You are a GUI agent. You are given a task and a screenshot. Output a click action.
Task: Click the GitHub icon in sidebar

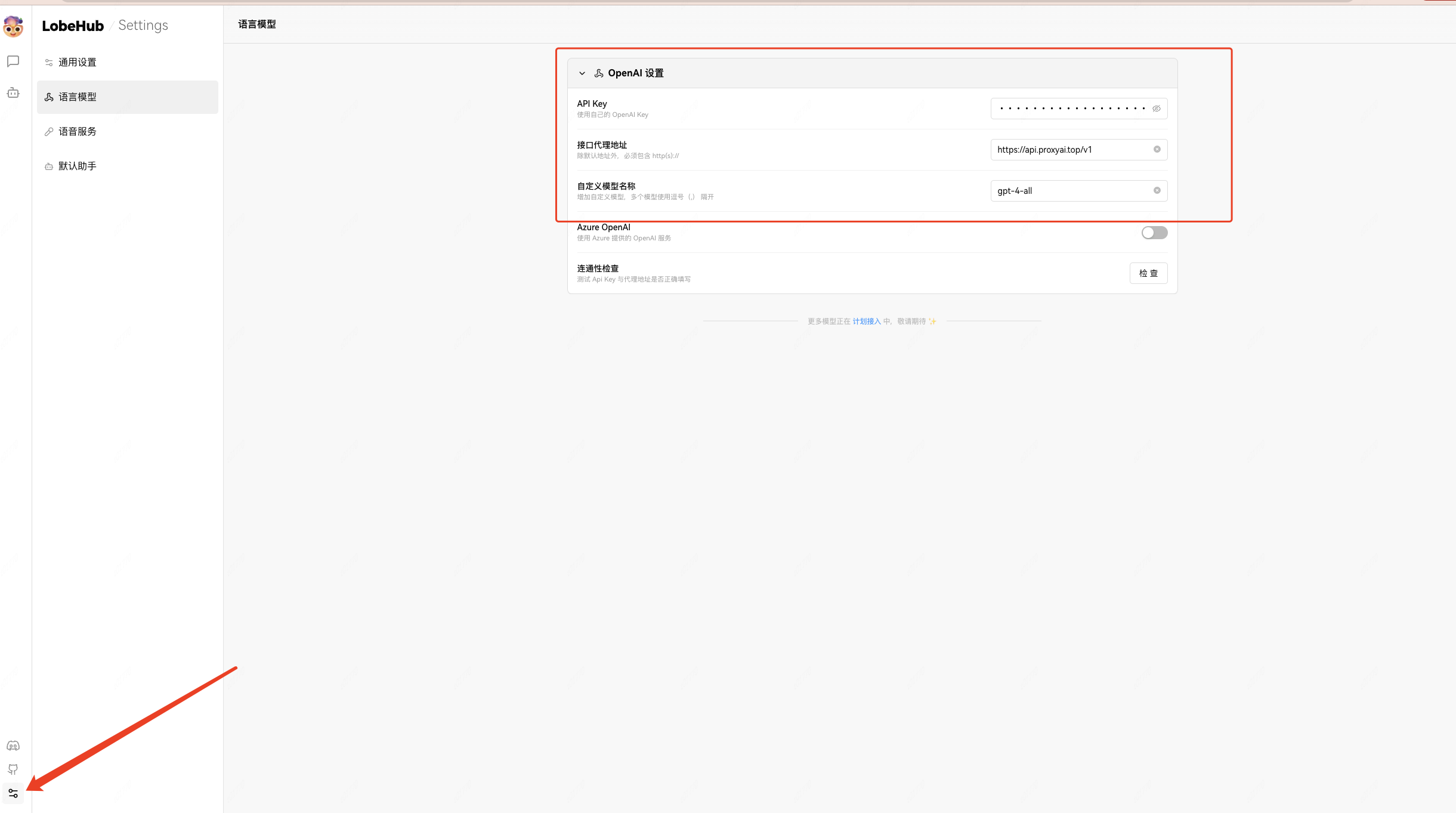(x=13, y=769)
